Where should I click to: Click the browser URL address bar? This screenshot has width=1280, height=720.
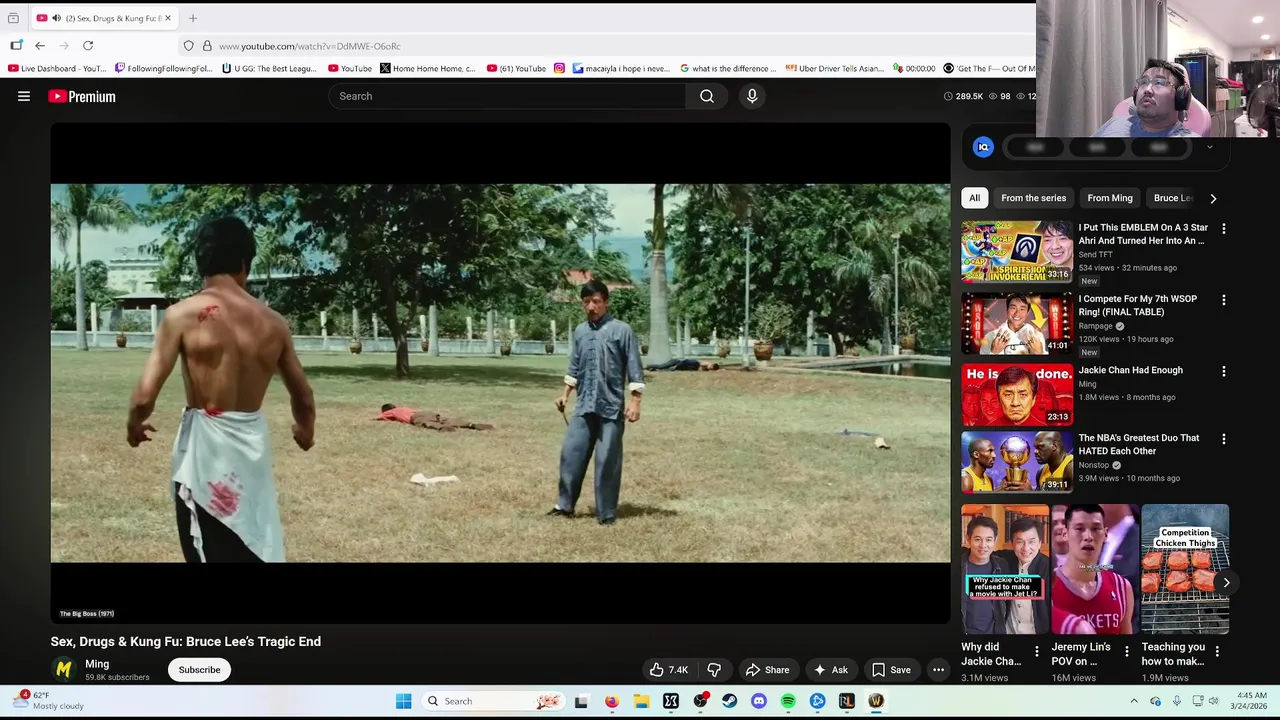[x=600, y=46]
